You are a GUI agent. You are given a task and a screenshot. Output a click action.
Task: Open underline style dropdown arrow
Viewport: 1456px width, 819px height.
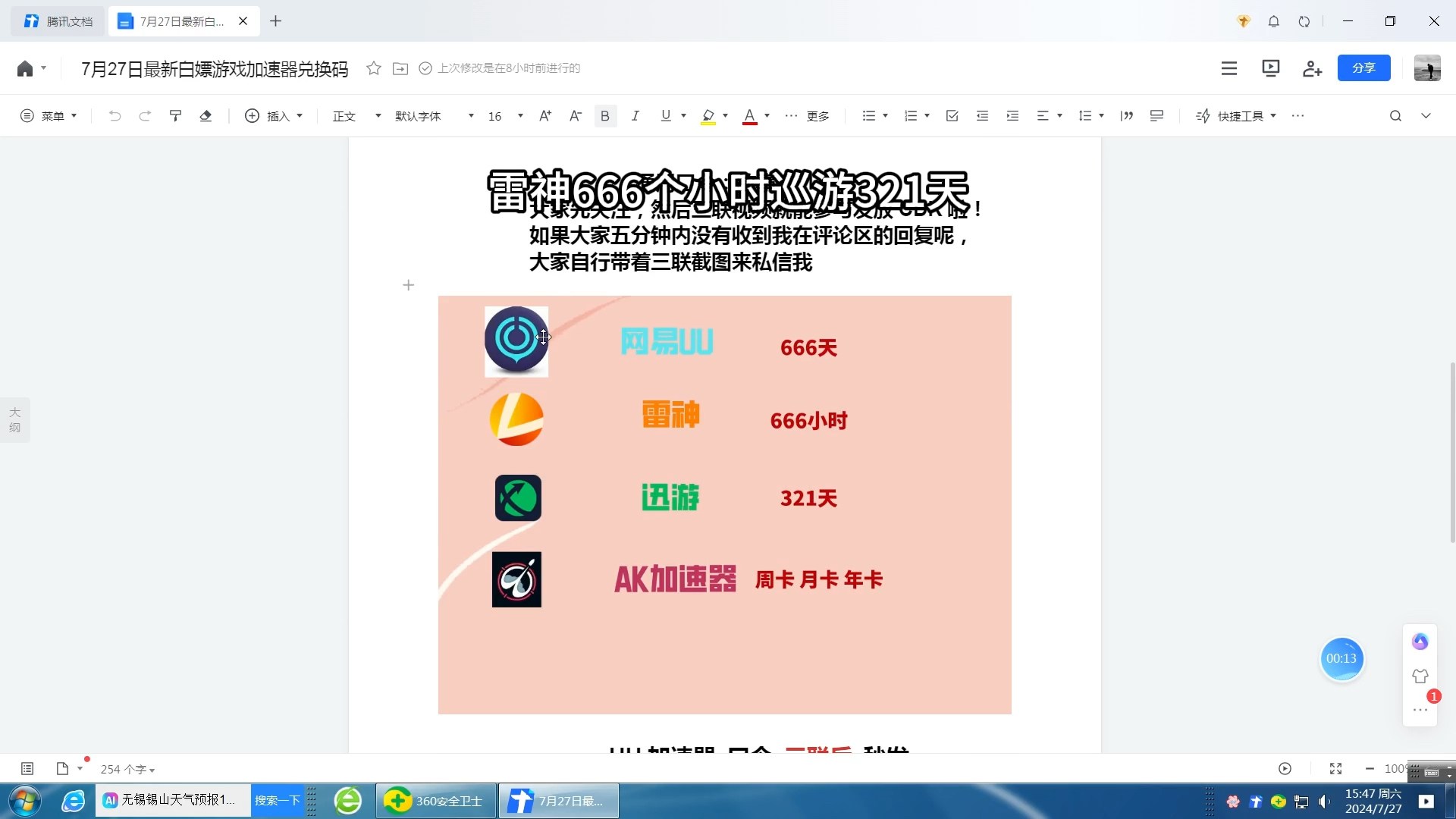[x=684, y=116]
